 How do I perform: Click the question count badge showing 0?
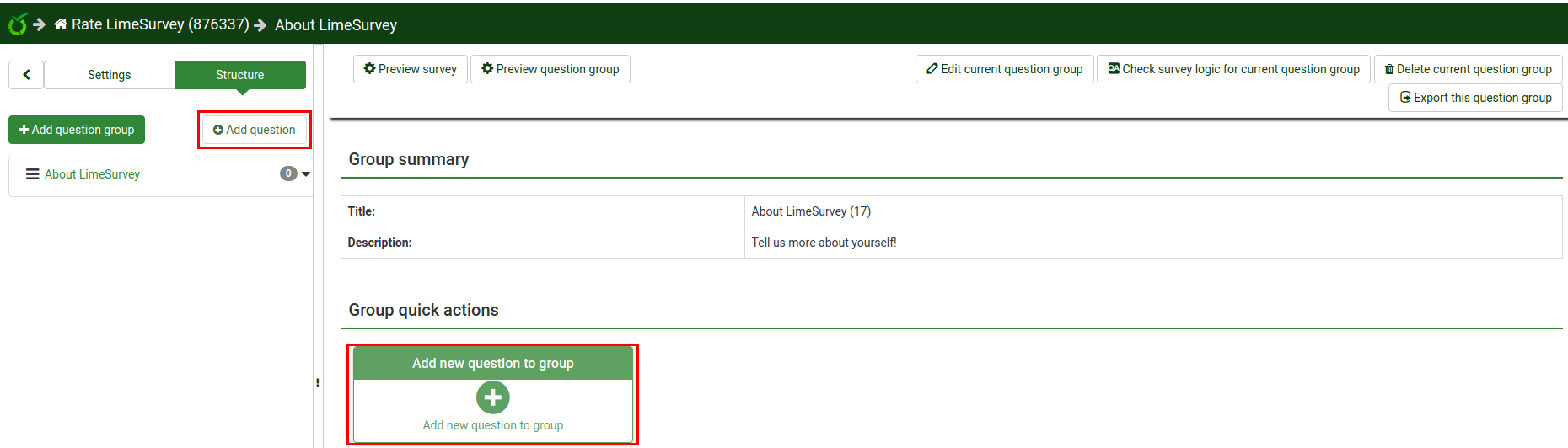tap(288, 173)
